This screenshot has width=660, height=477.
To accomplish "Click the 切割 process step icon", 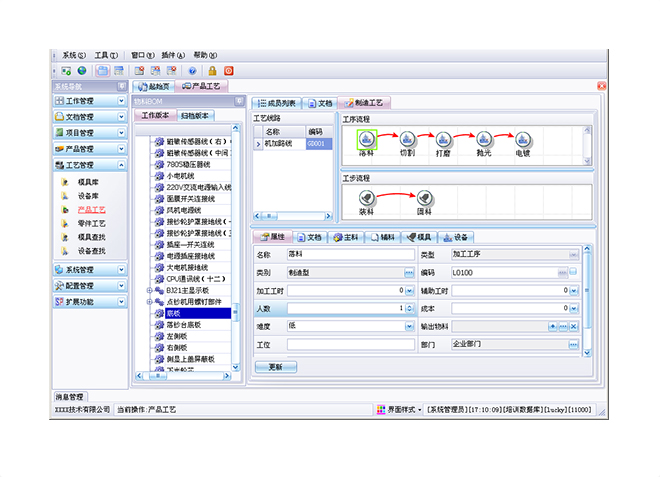I will pyautogui.click(x=407, y=140).
